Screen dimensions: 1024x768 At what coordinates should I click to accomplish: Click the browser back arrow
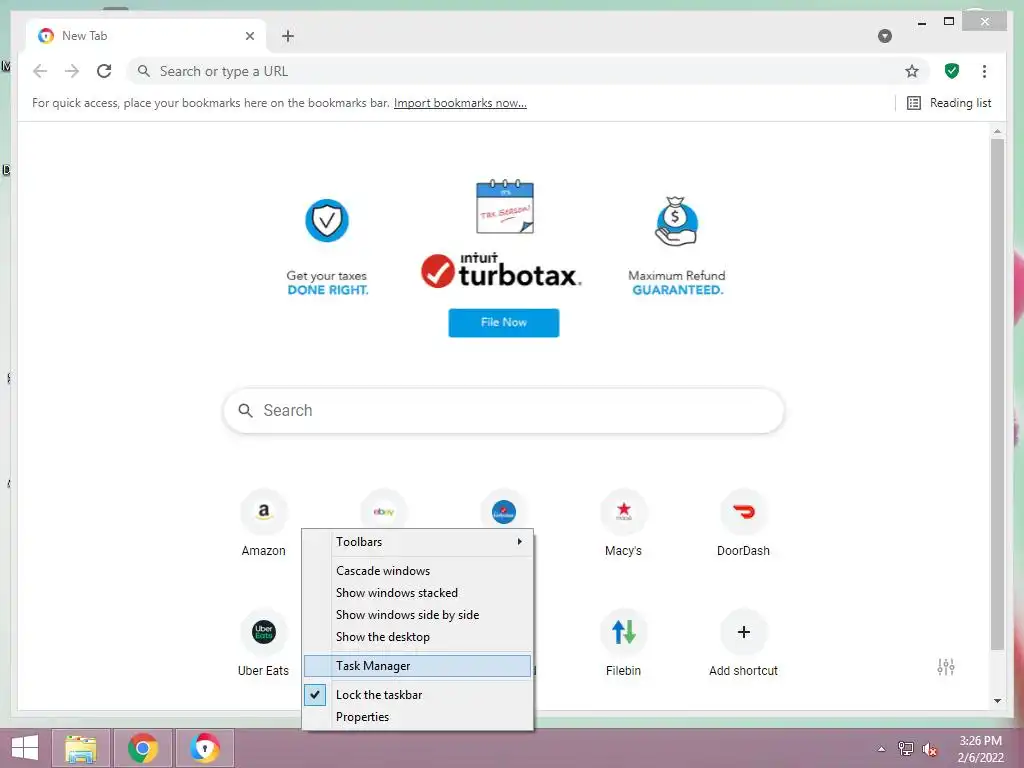tap(40, 71)
